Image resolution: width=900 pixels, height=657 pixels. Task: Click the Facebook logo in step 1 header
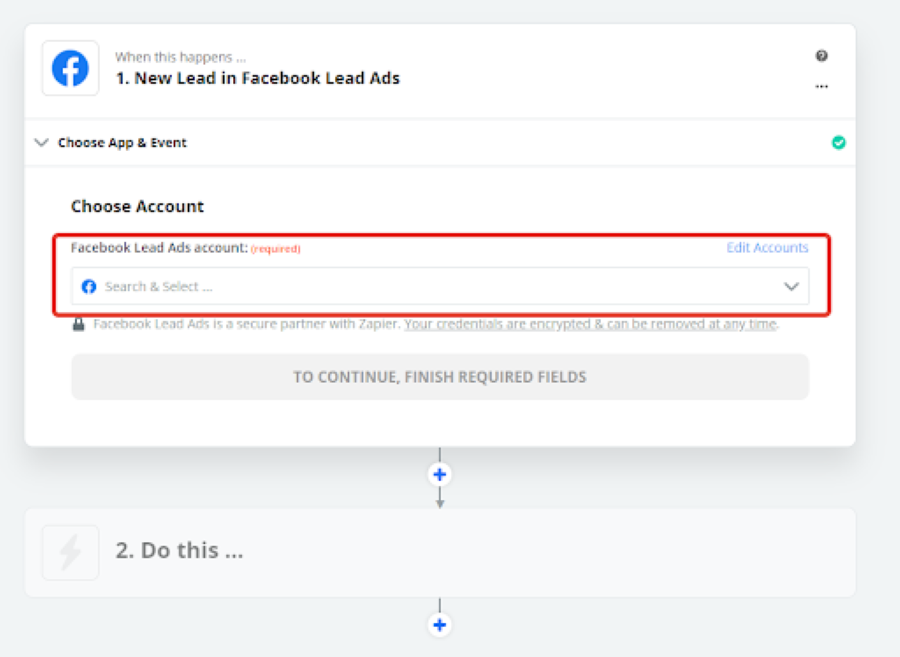[x=70, y=68]
